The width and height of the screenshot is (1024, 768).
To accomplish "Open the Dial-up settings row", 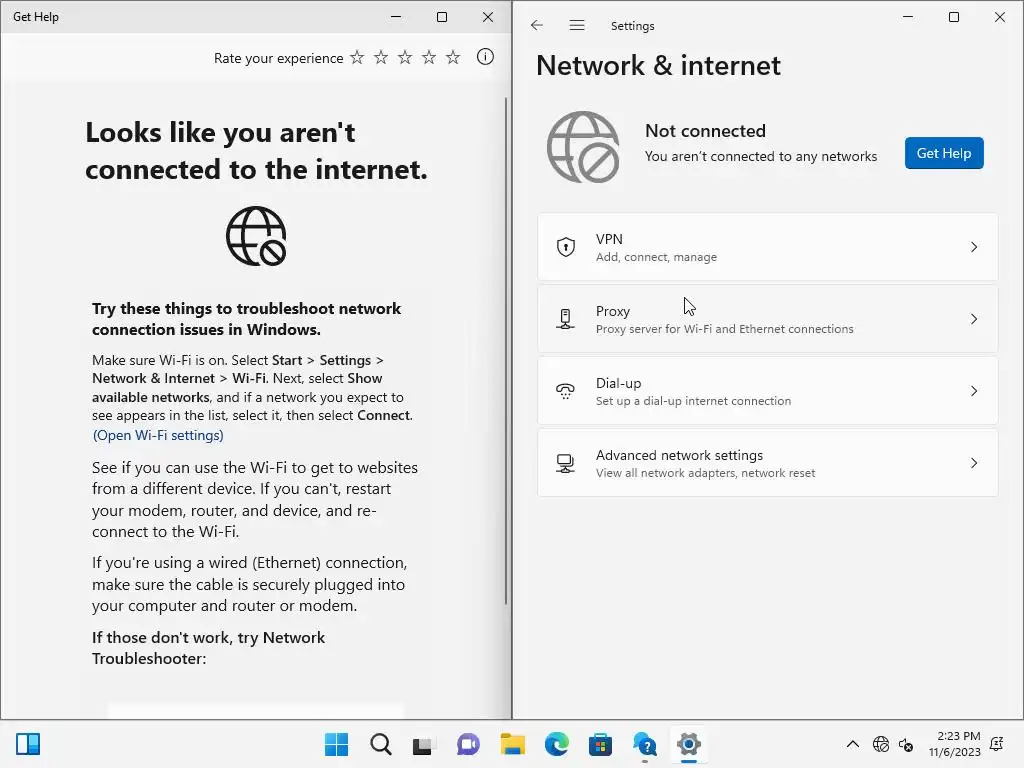I will (767, 391).
